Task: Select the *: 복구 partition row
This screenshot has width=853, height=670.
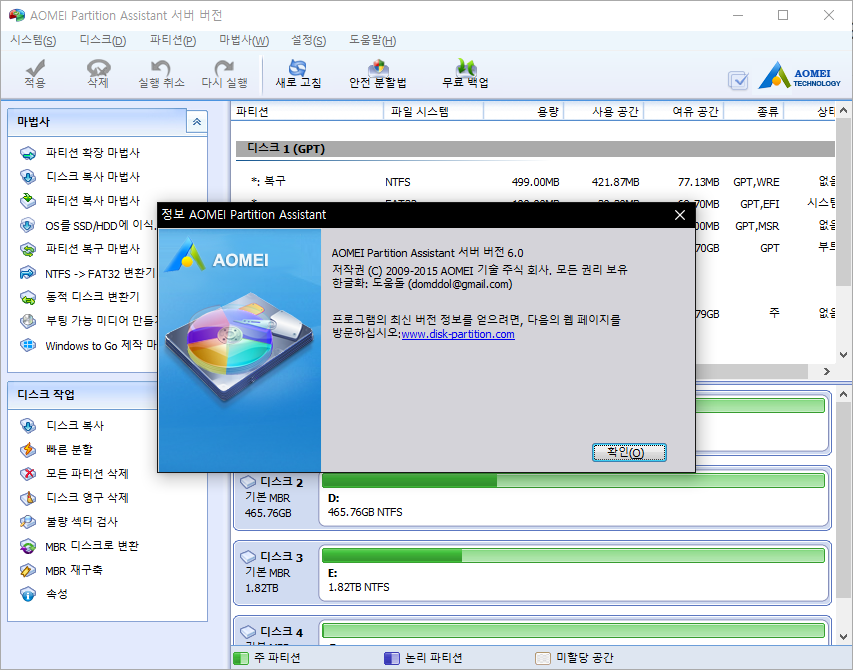Action: (535, 182)
